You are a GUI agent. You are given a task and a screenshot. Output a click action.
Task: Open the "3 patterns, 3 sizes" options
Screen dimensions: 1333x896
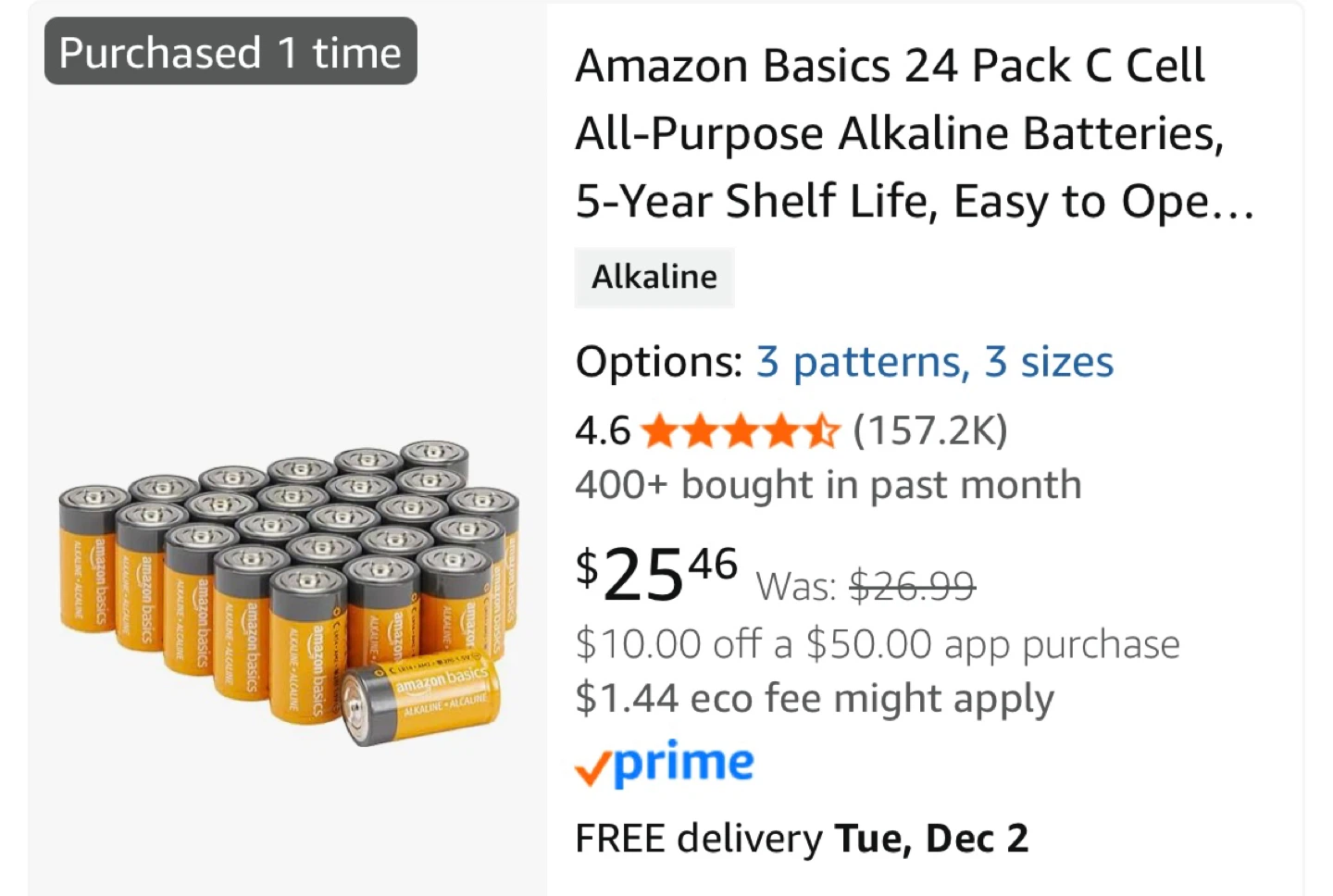935,362
